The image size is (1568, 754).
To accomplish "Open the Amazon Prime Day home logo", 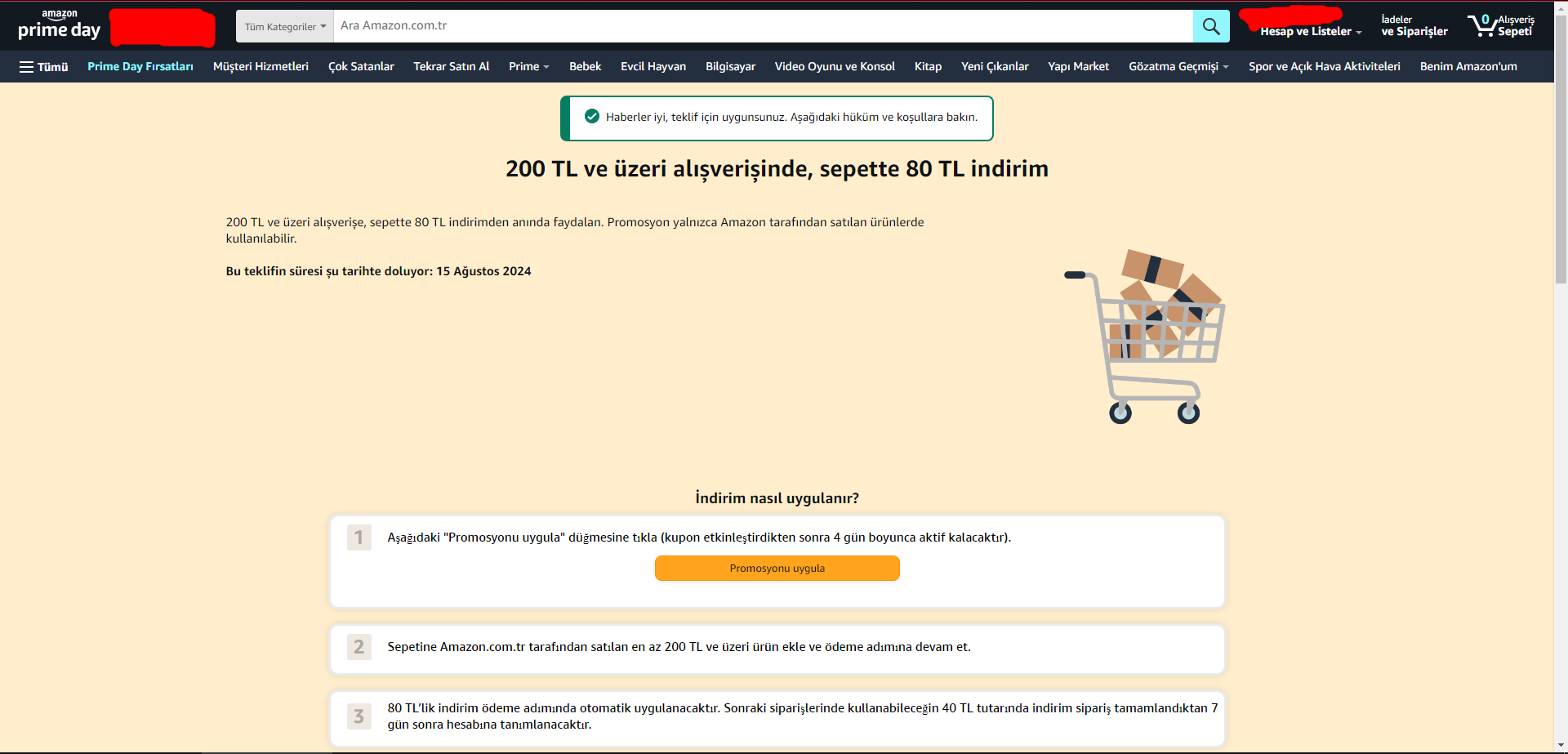I will click(x=59, y=26).
